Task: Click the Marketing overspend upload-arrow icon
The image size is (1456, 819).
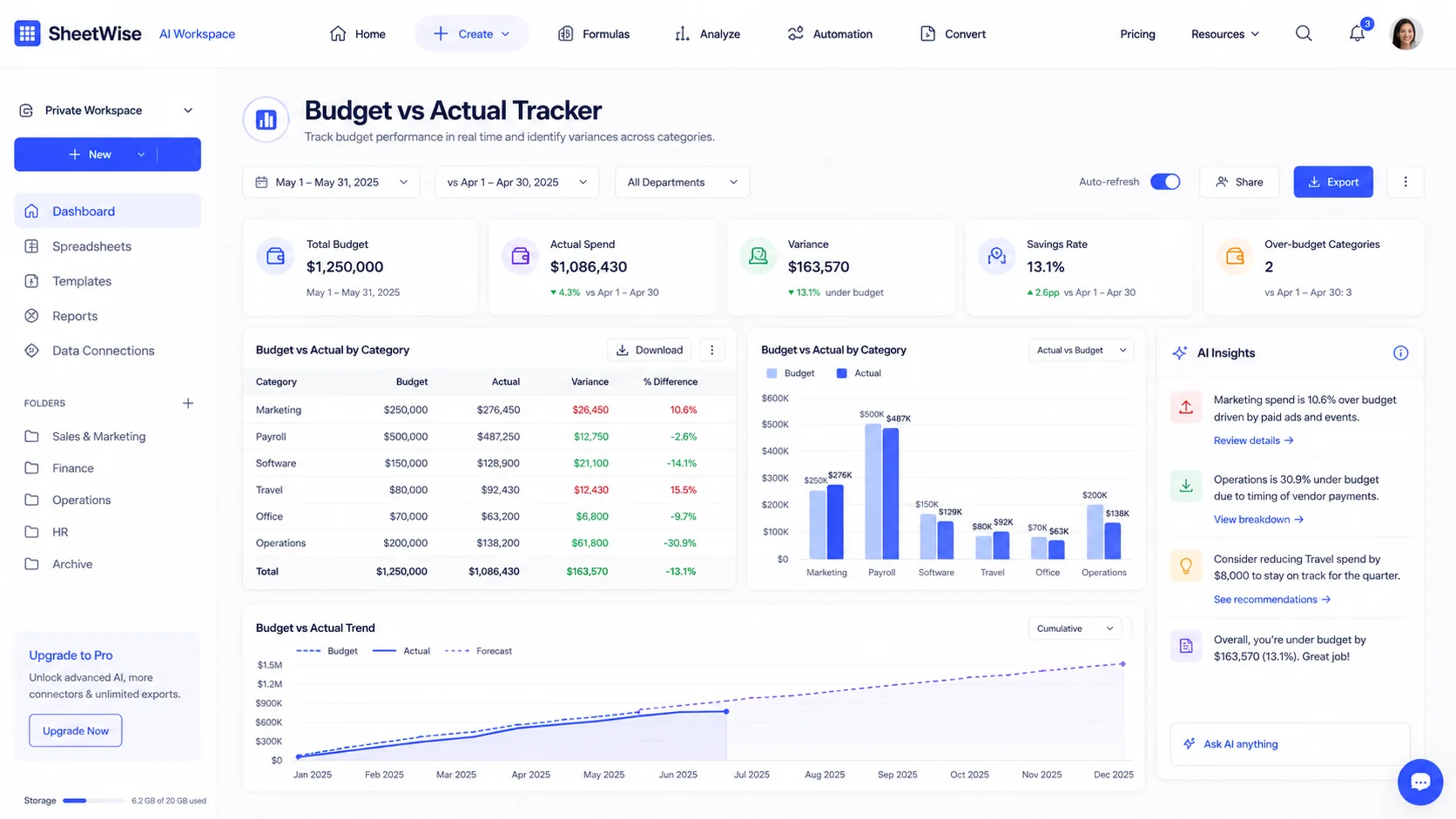Action: 1186,407
